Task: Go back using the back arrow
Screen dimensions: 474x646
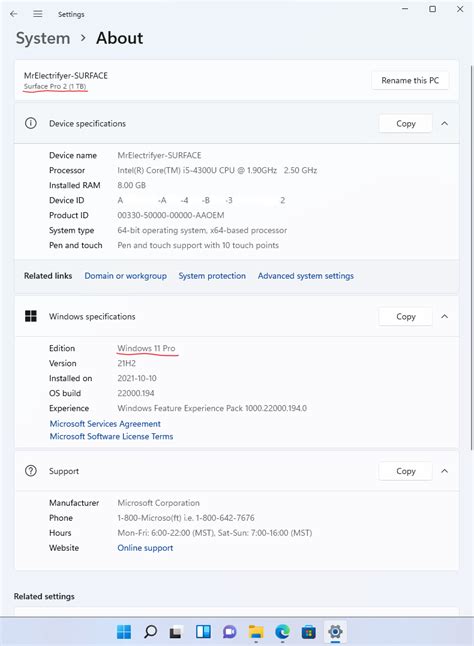Action: tap(14, 14)
